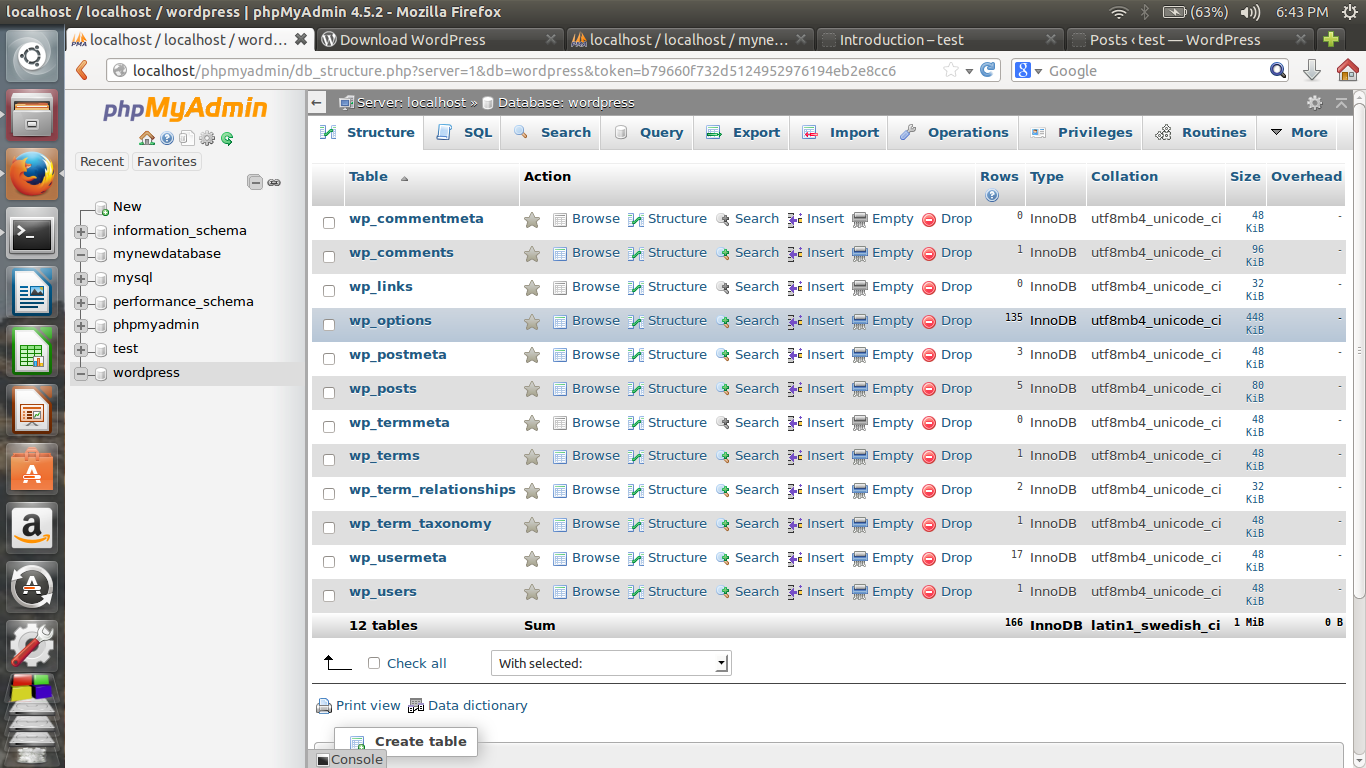Expand the test database node
The height and width of the screenshot is (768, 1366).
pos(81,349)
